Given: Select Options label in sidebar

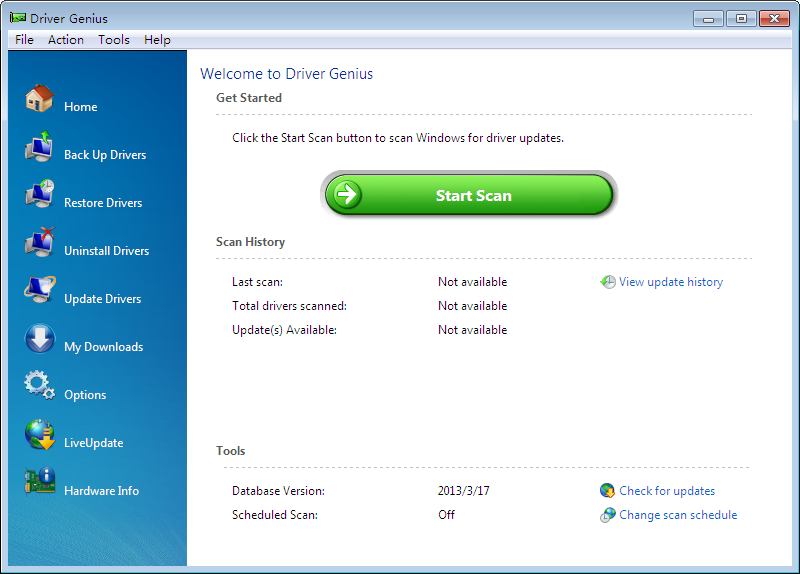Looking at the screenshot, I should (85, 394).
